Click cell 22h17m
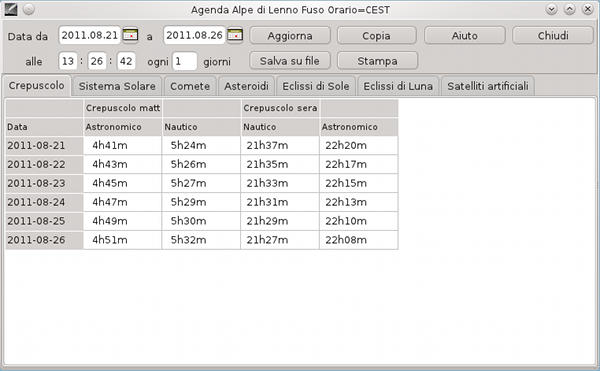 click(359, 164)
